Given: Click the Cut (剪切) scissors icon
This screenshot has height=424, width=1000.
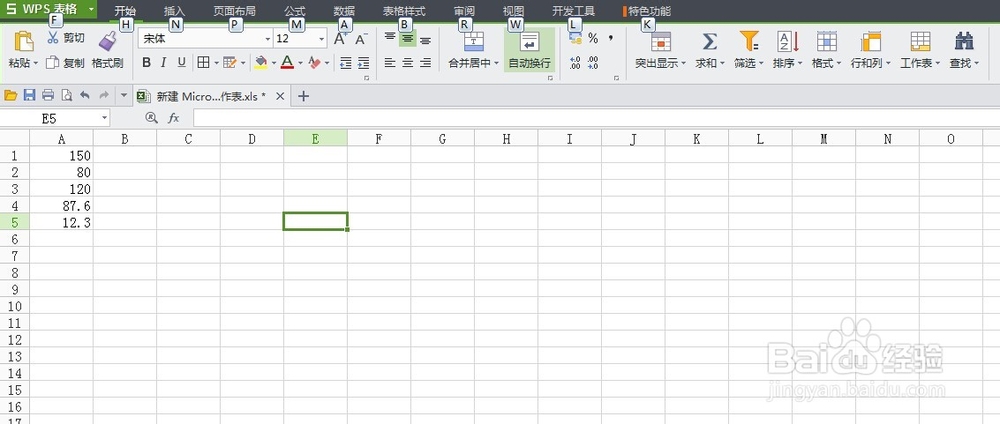Looking at the screenshot, I should pyautogui.click(x=53, y=38).
